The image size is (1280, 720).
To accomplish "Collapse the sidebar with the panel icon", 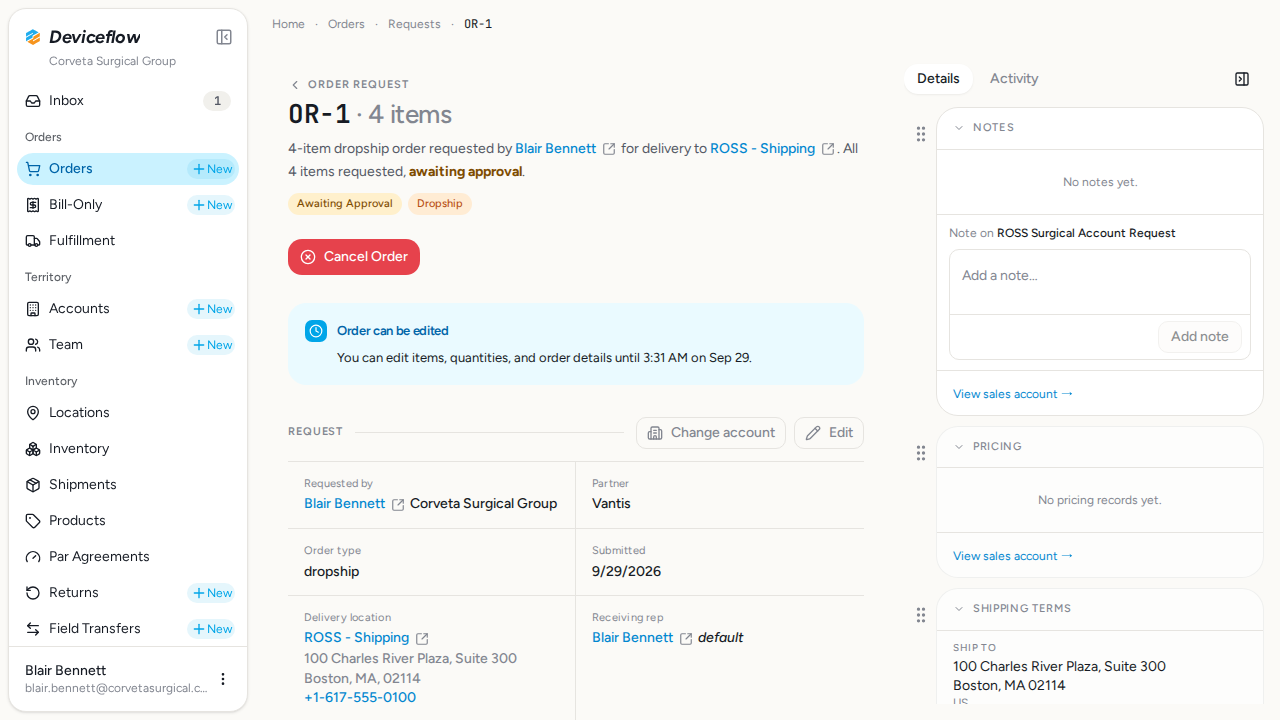I will (x=224, y=37).
